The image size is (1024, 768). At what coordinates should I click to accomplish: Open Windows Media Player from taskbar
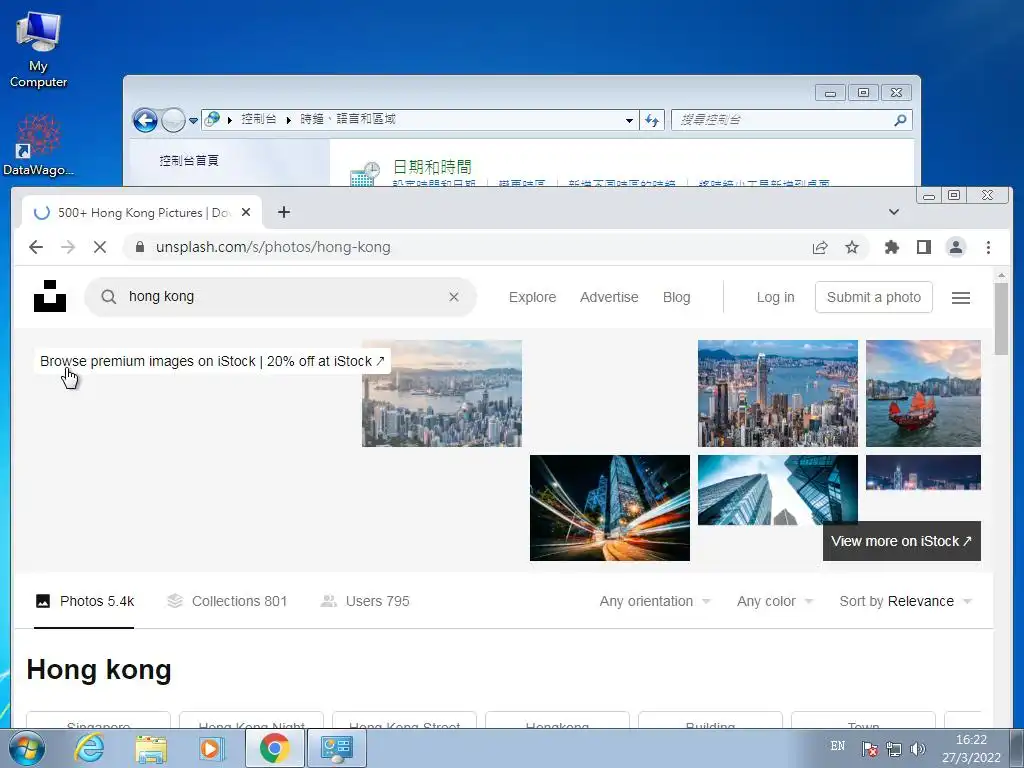coord(211,748)
